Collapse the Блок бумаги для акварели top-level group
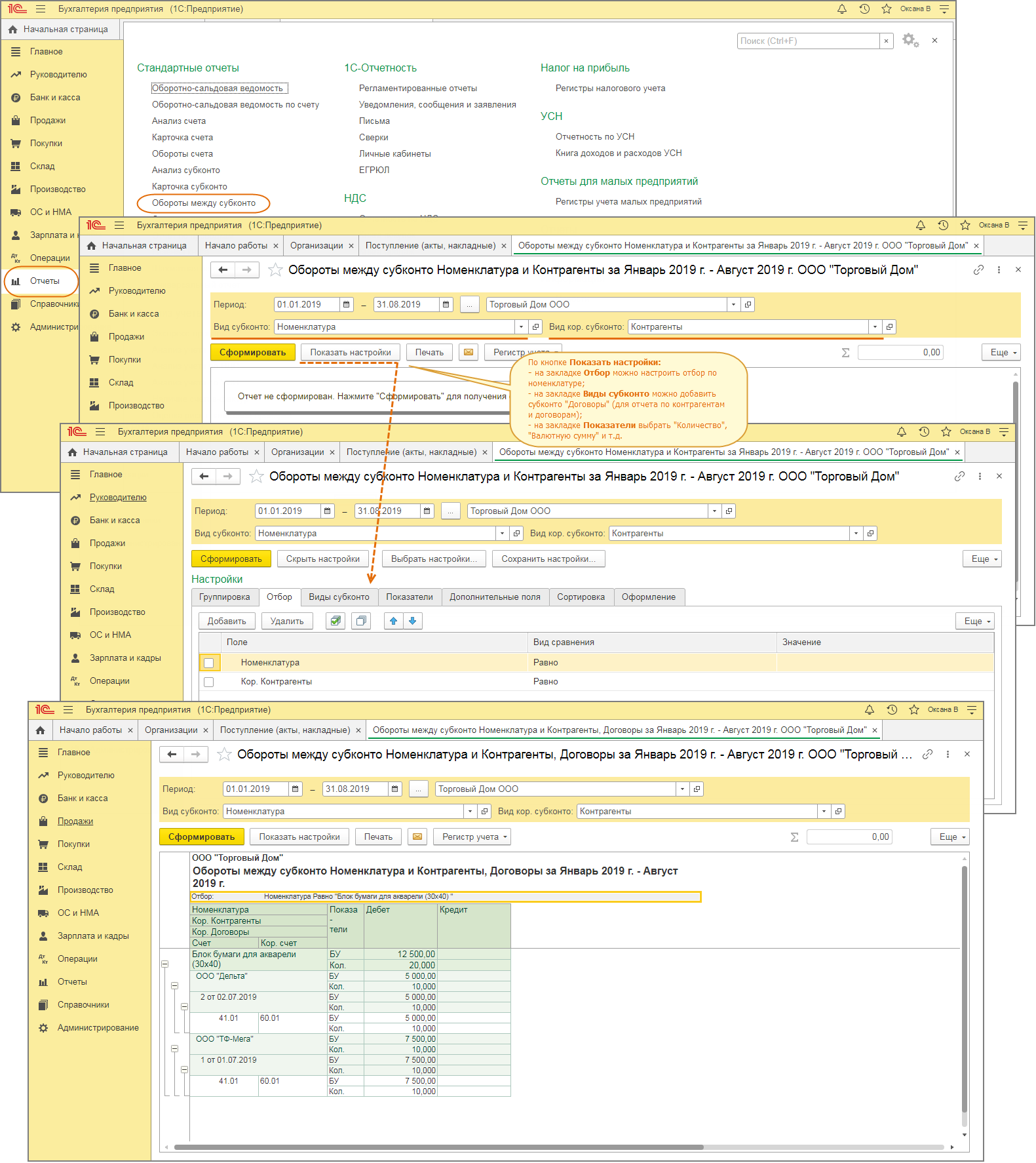 pyautogui.click(x=165, y=964)
